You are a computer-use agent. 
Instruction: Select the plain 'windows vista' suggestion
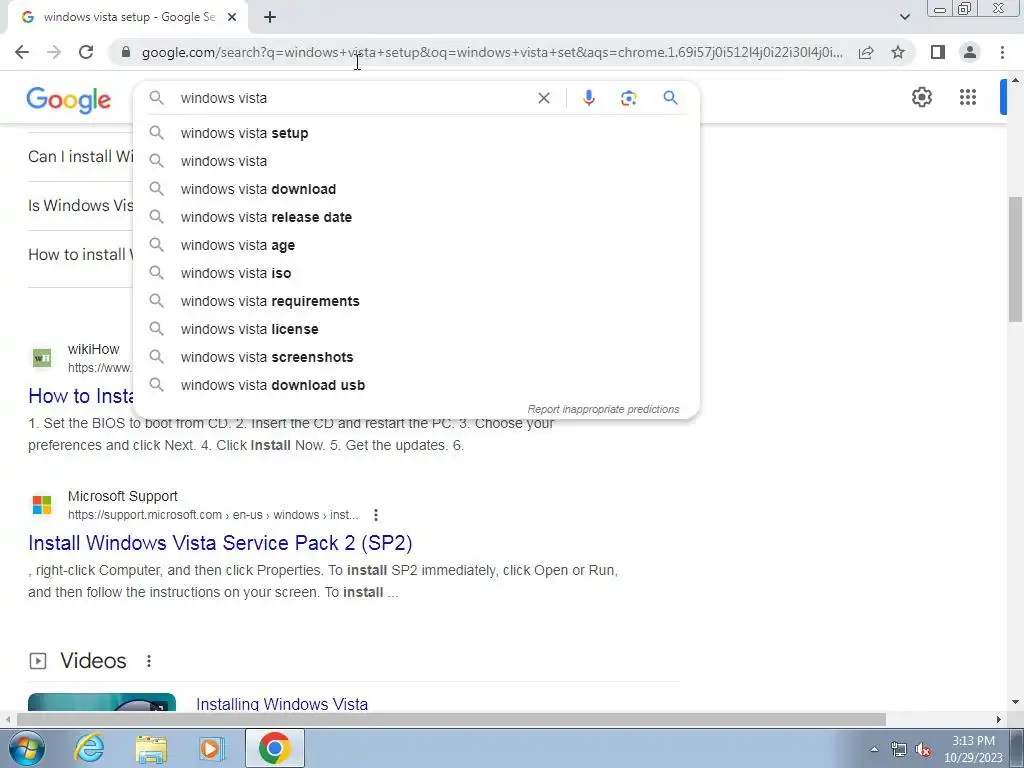(x=416, y=161)
